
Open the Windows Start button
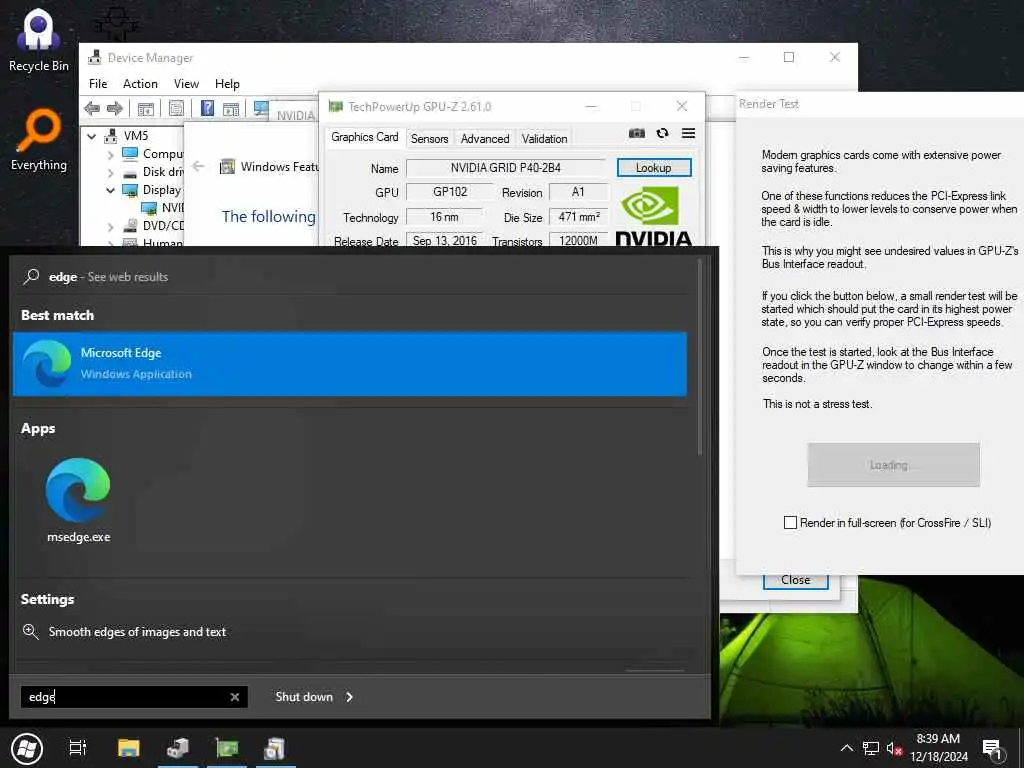point(27,748)
